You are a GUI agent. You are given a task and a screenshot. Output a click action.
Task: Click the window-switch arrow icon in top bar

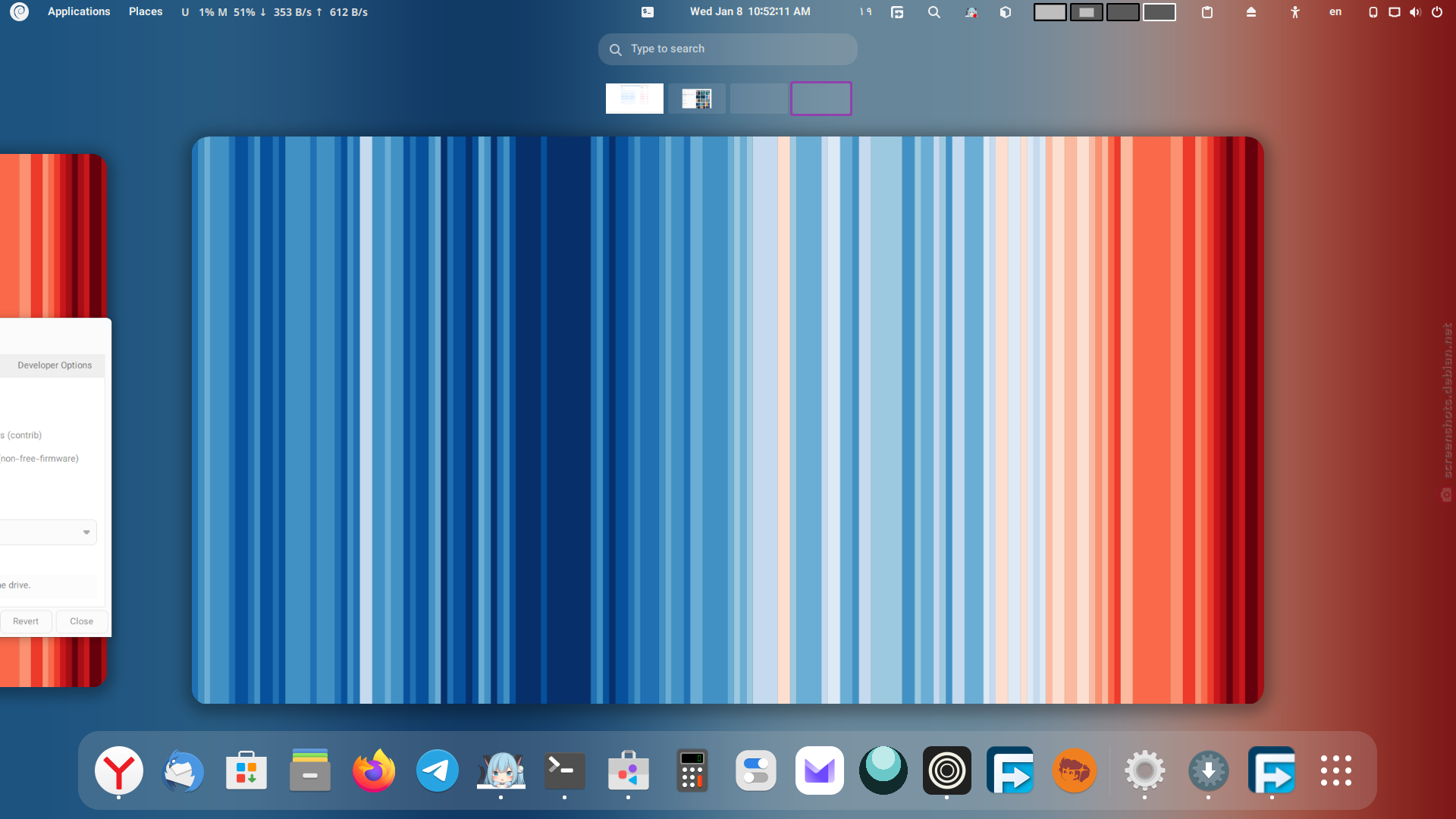point(897,12)
